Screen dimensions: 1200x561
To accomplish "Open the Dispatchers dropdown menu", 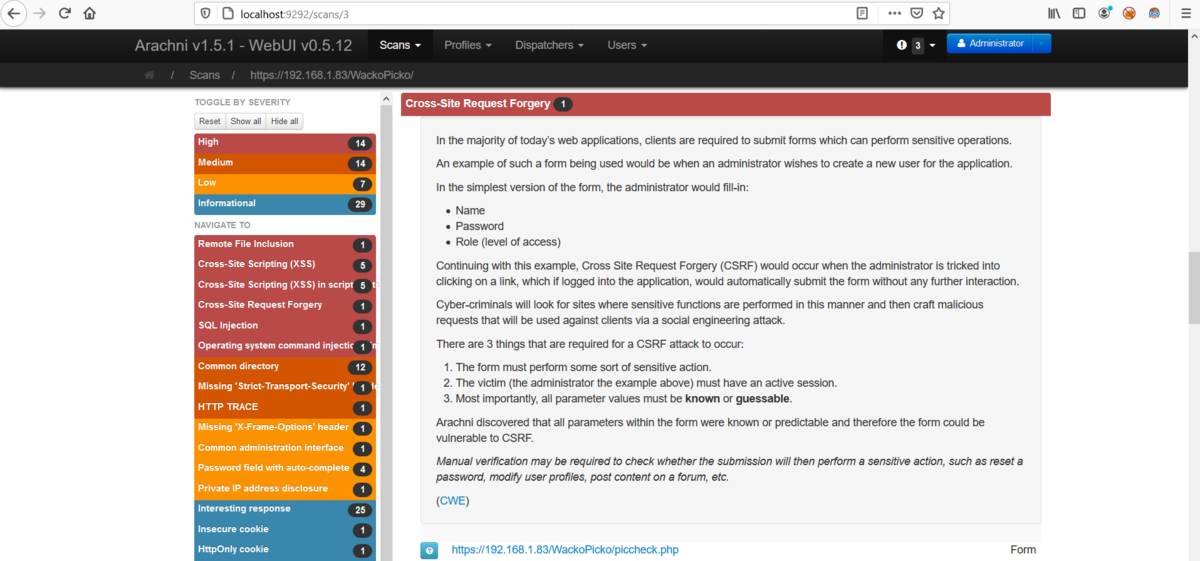I will 549,45.
